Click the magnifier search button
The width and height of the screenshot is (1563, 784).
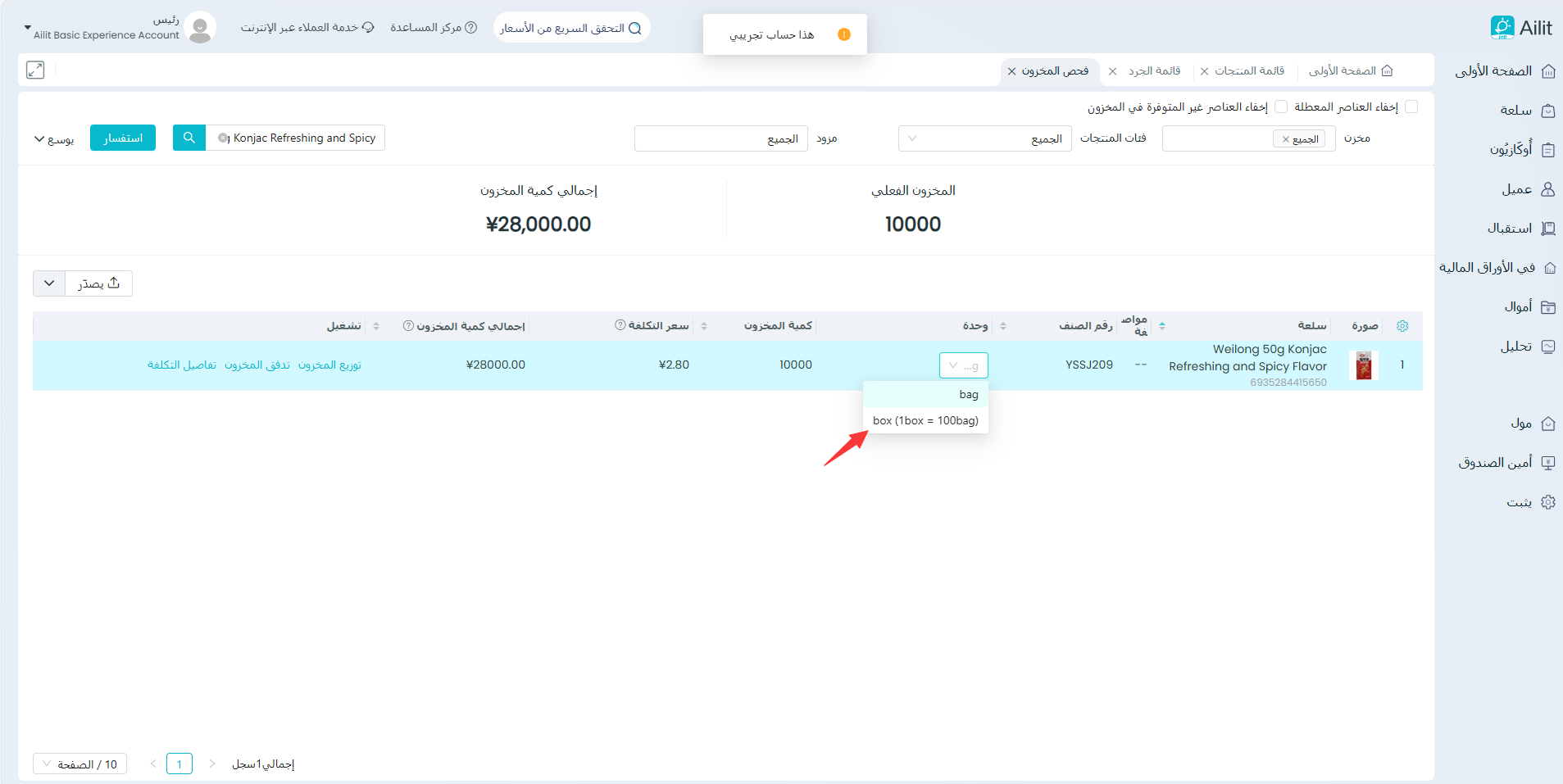coord(189,138)
